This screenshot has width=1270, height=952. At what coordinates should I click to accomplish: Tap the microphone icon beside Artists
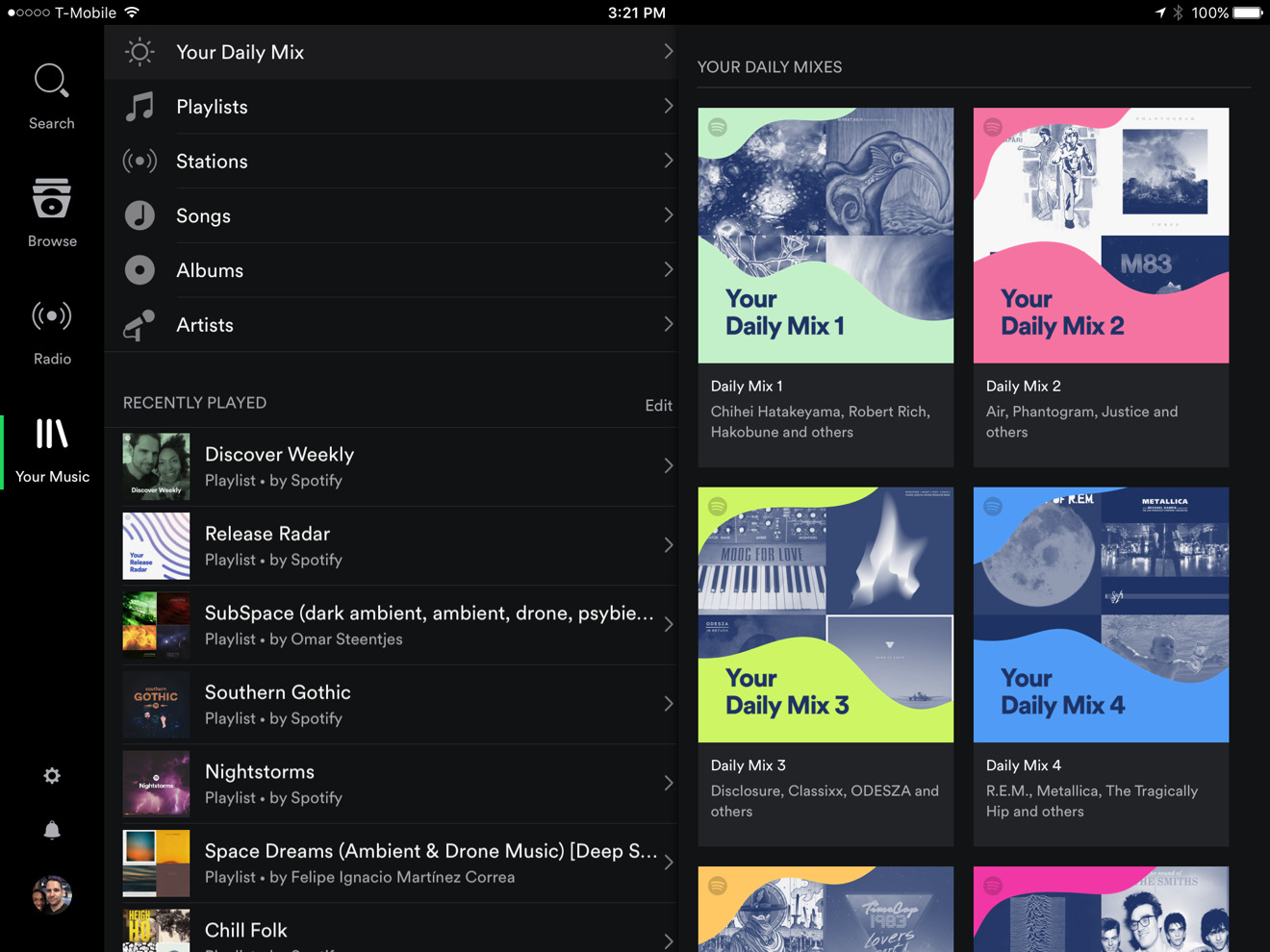pyautogui.click(x=140, y=325)
